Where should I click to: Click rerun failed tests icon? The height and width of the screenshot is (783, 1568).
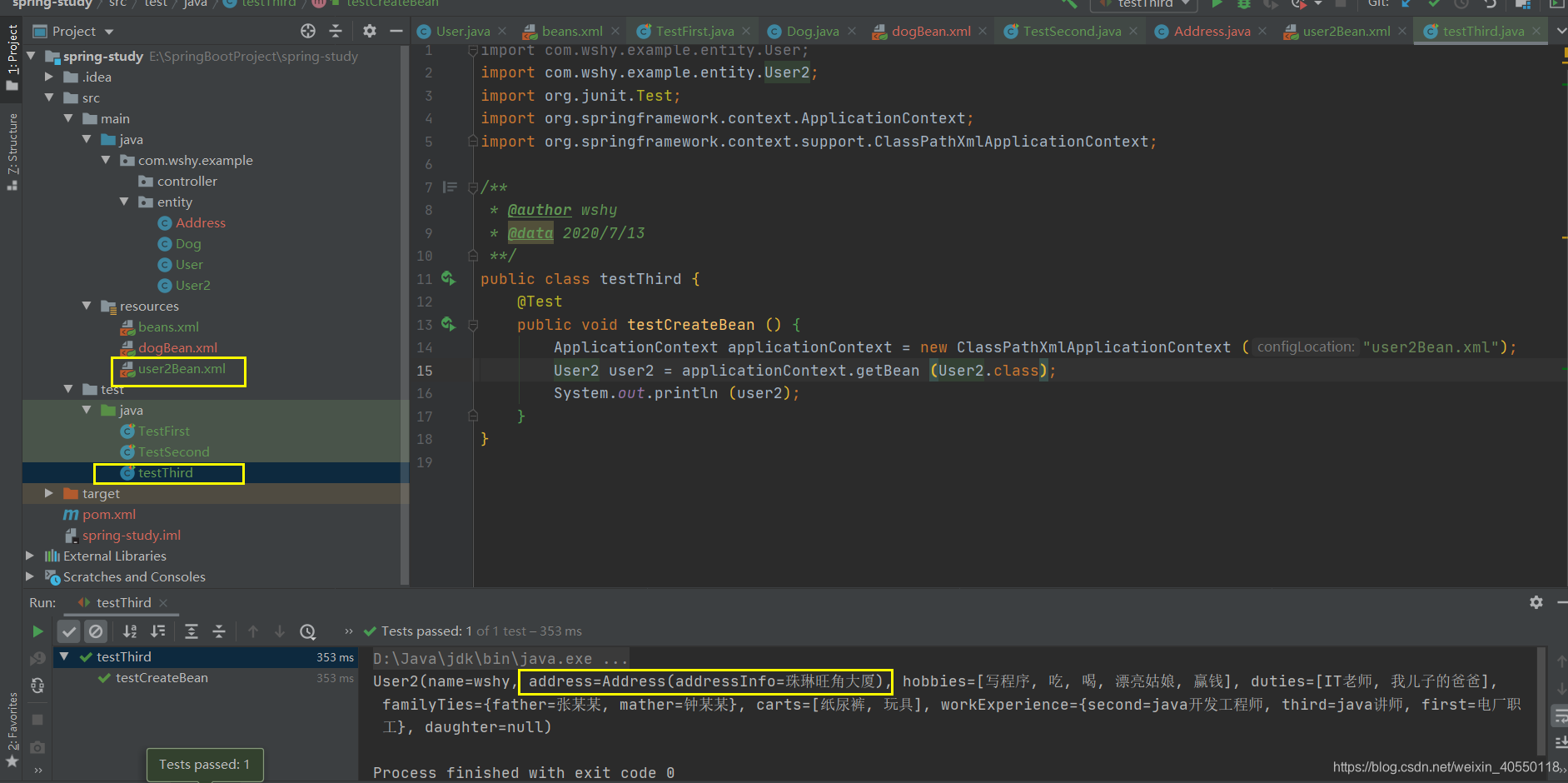pos(37,659)
